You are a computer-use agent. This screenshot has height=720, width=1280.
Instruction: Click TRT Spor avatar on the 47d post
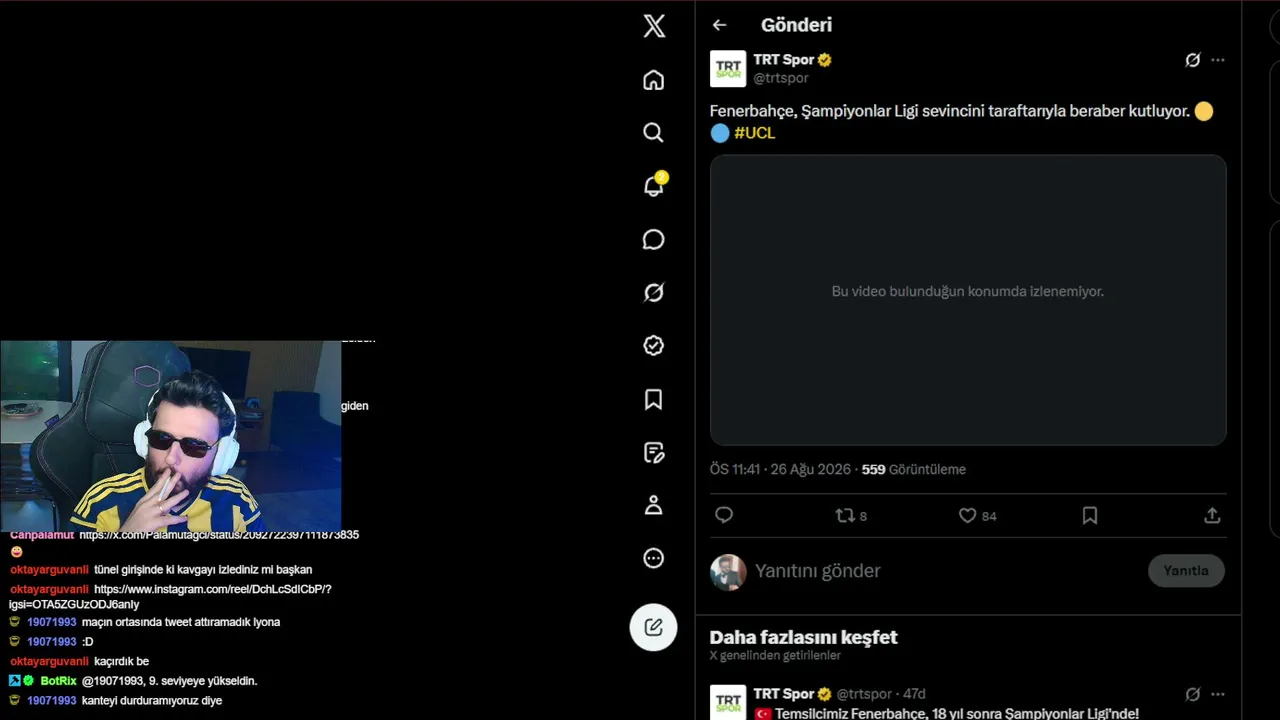(728, 702)
